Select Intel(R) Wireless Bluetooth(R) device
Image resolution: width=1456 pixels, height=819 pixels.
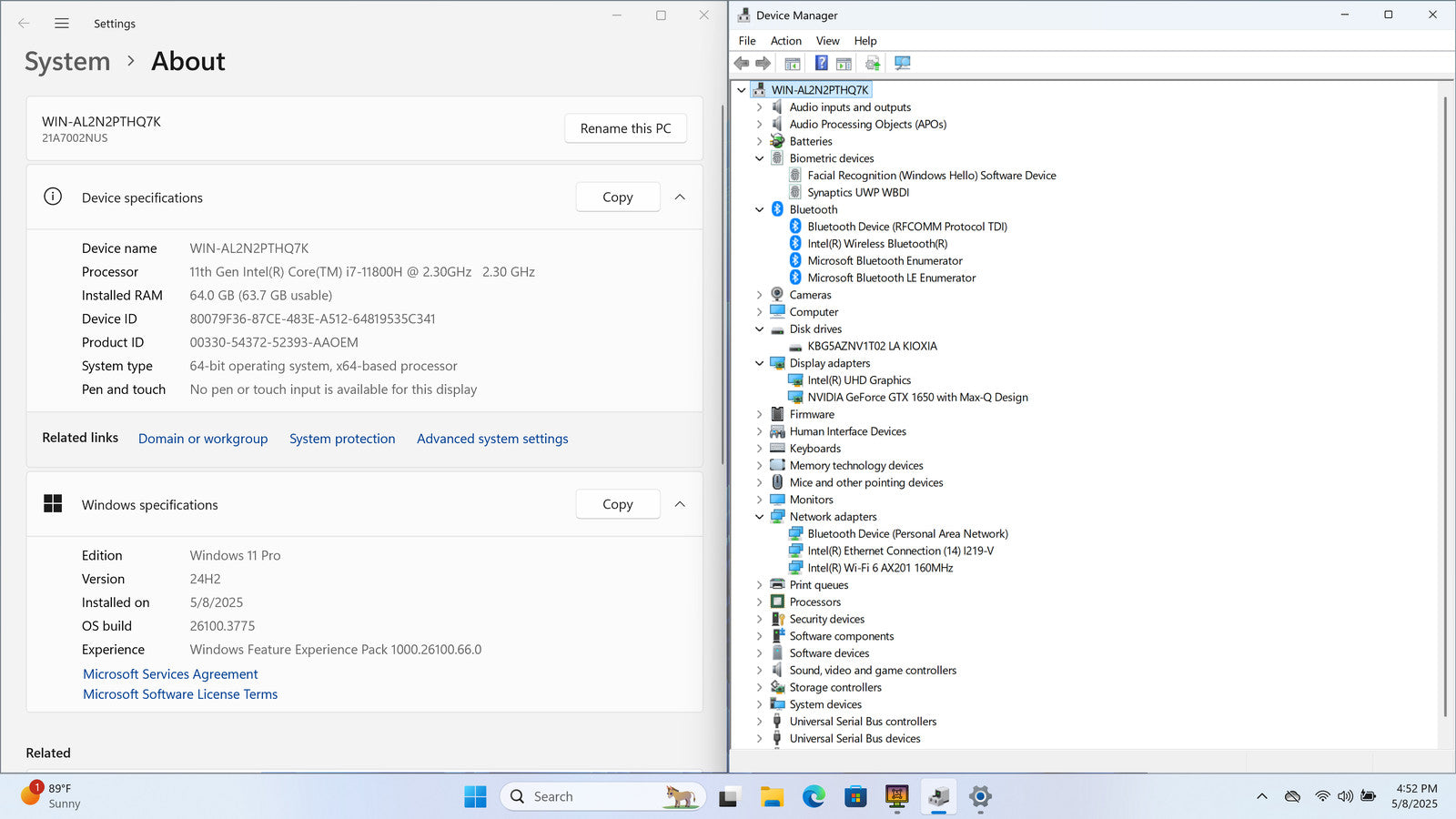(877, 244)
